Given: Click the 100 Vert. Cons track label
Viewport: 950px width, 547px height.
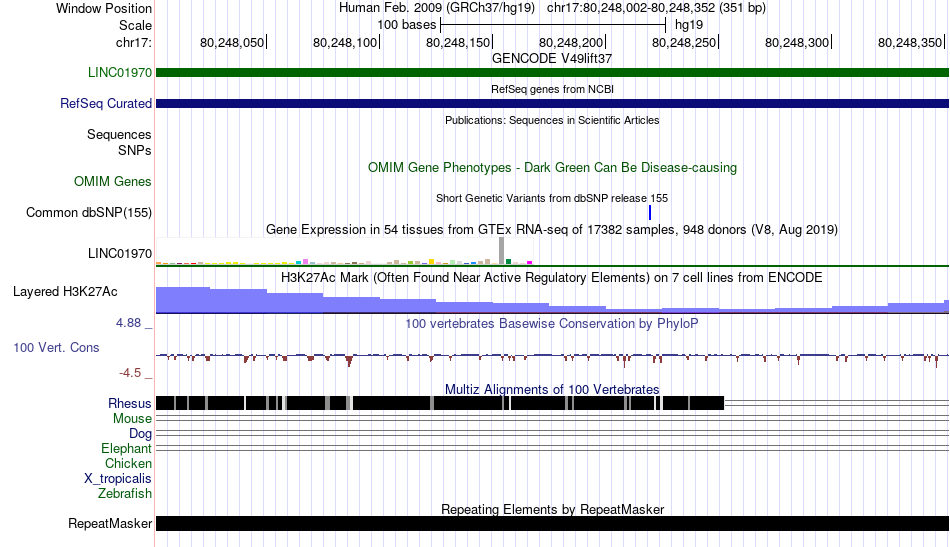Looking at the screenshot, I should click(x=56, y=348).
